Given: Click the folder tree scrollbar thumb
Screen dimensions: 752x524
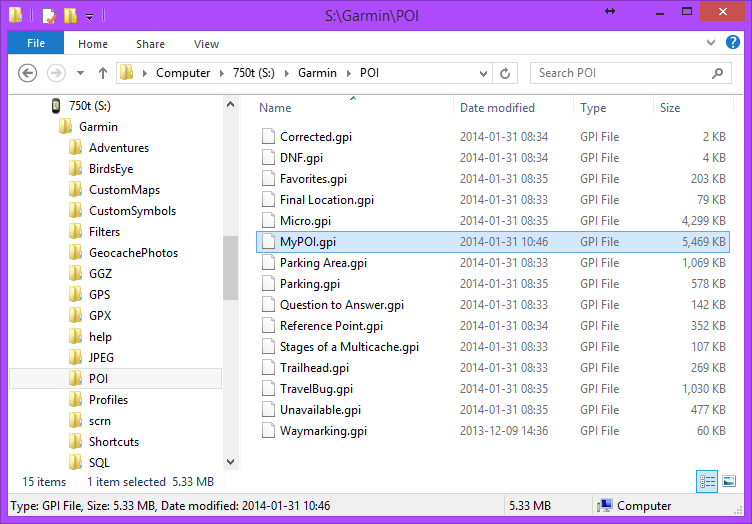Looking at the screenshot, I should coord(230,267).
